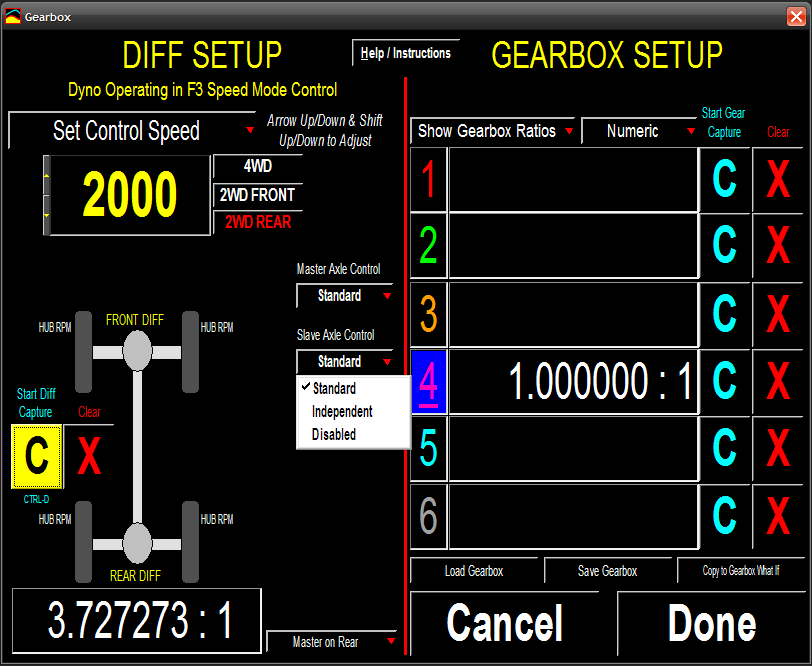Start gear capture for gear 1
812x666 pixels.
coord(724,180)
